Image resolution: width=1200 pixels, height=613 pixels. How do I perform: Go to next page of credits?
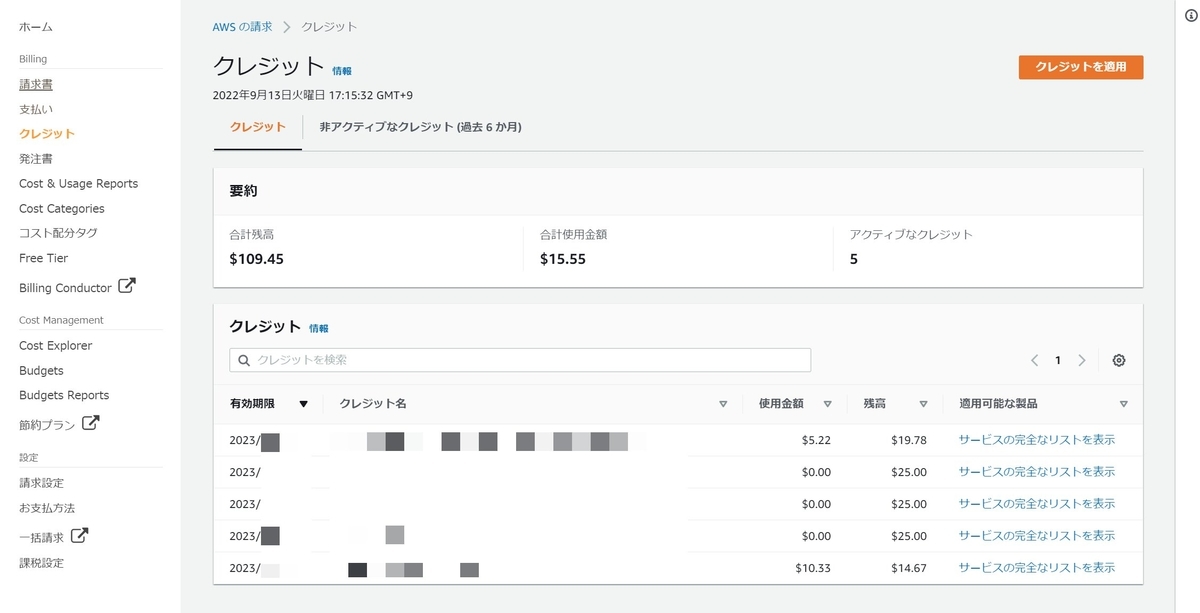(1082, 360)
